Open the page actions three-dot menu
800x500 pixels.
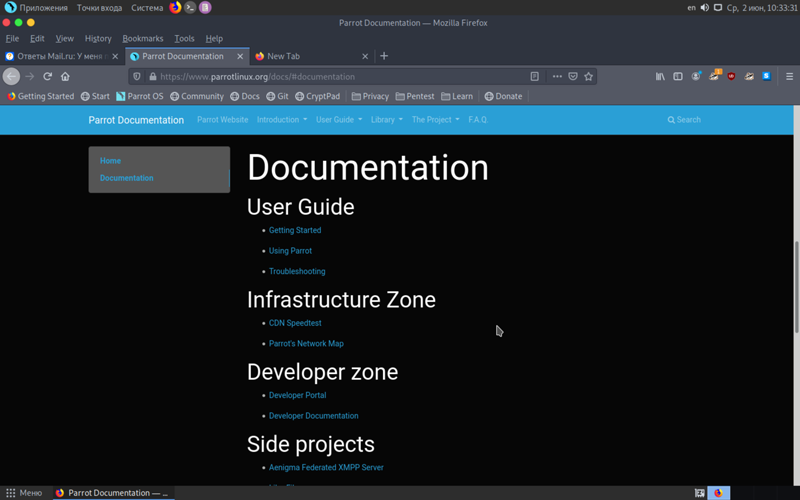click(557, 77)
